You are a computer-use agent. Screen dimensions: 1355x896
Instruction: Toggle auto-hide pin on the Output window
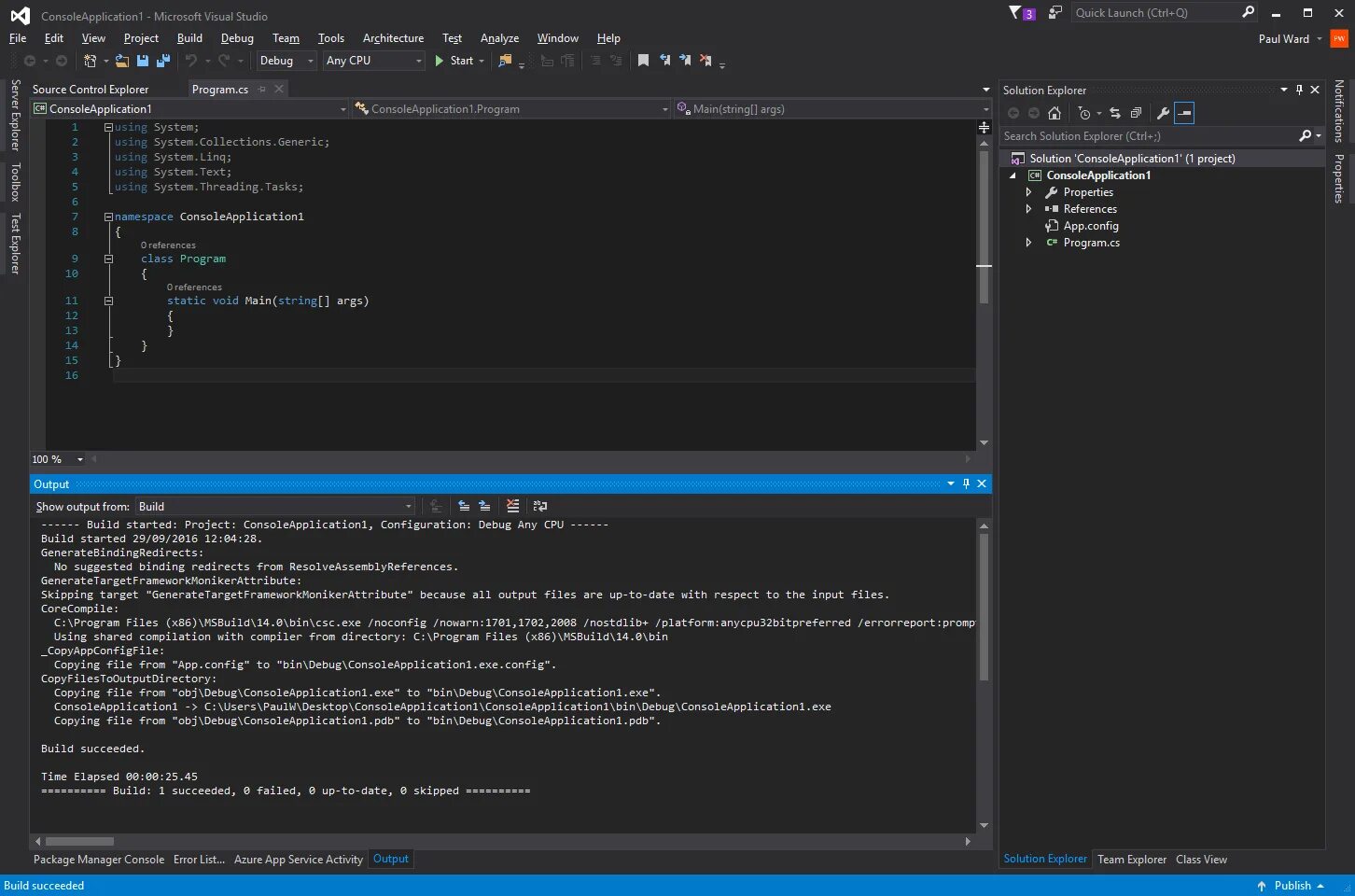click(x=966, y=483)
